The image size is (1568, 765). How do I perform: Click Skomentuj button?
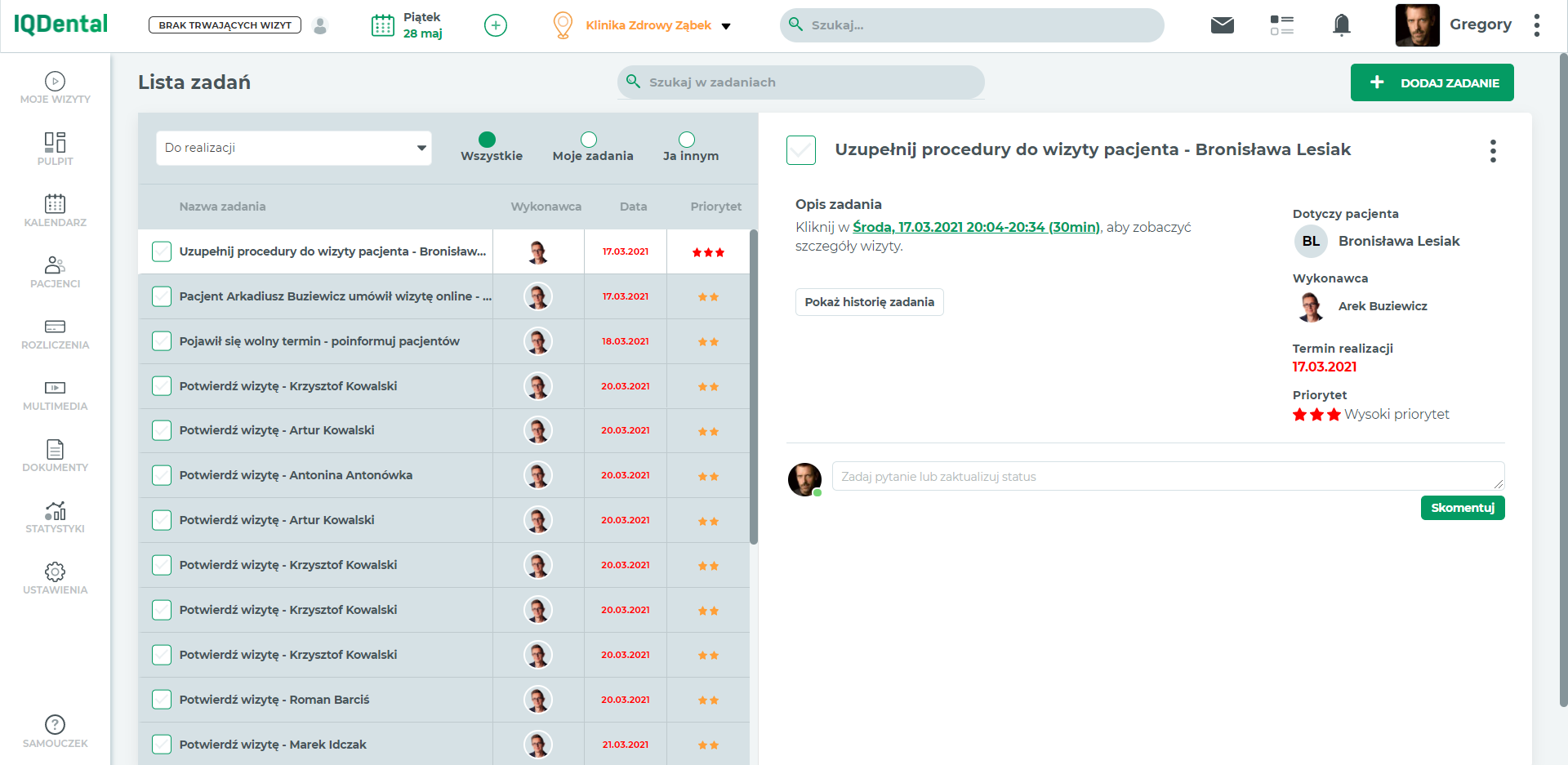[1463, 508]
